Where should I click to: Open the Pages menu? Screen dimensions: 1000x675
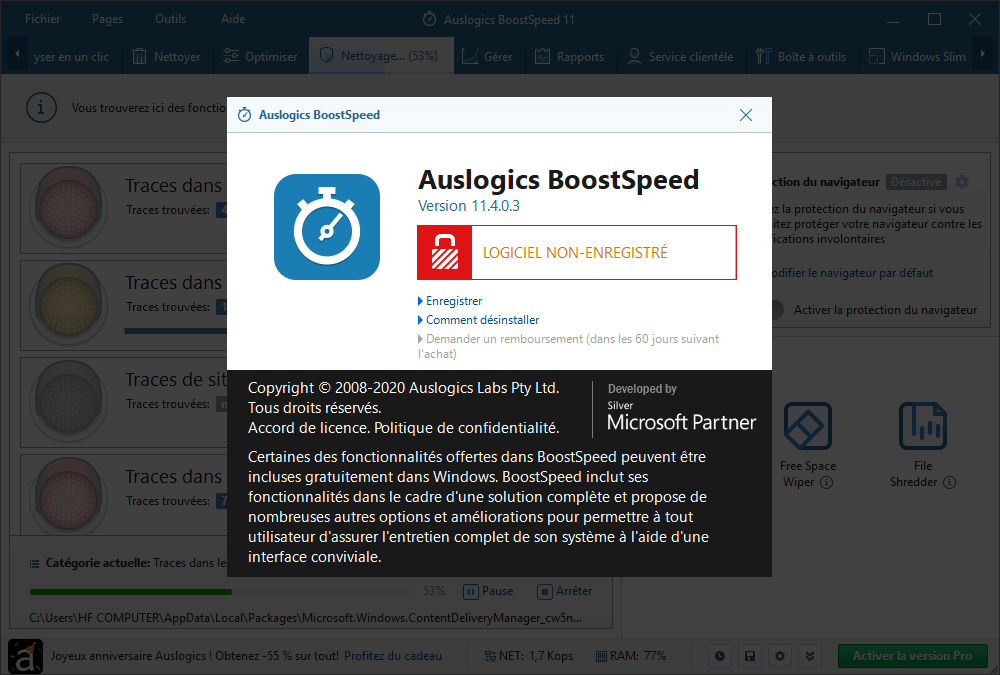click(x=107, y=19)
